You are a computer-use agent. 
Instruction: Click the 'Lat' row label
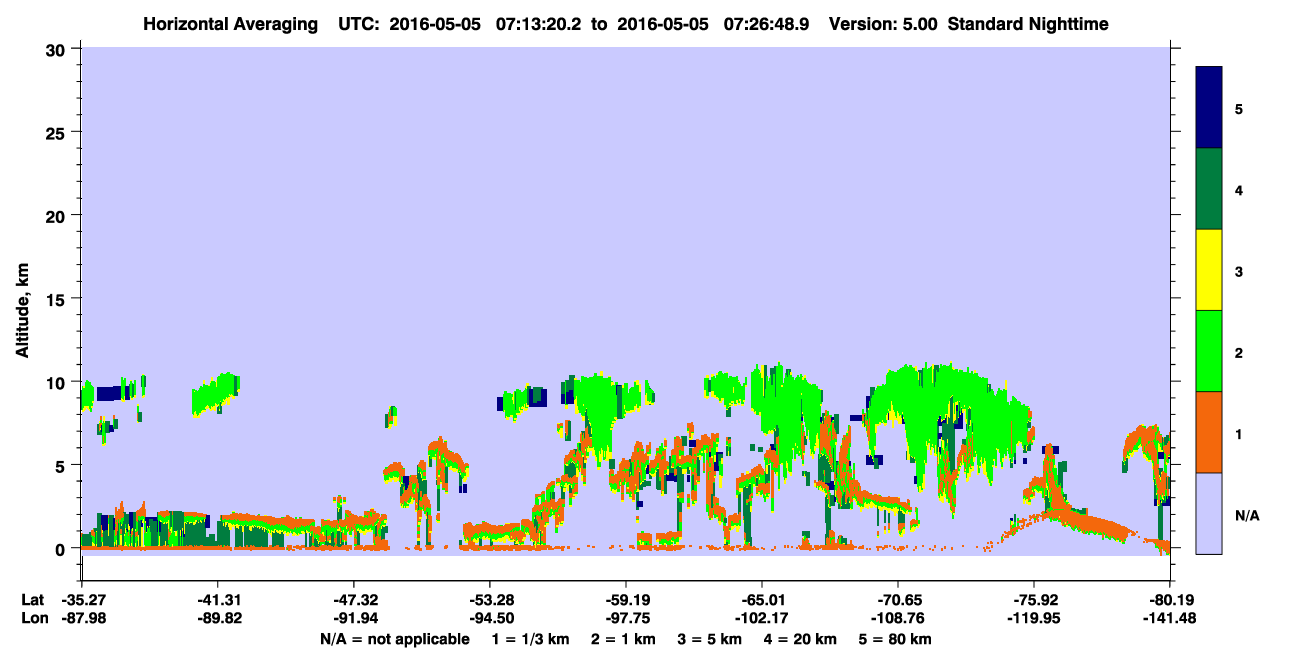(x=33, y=600)
